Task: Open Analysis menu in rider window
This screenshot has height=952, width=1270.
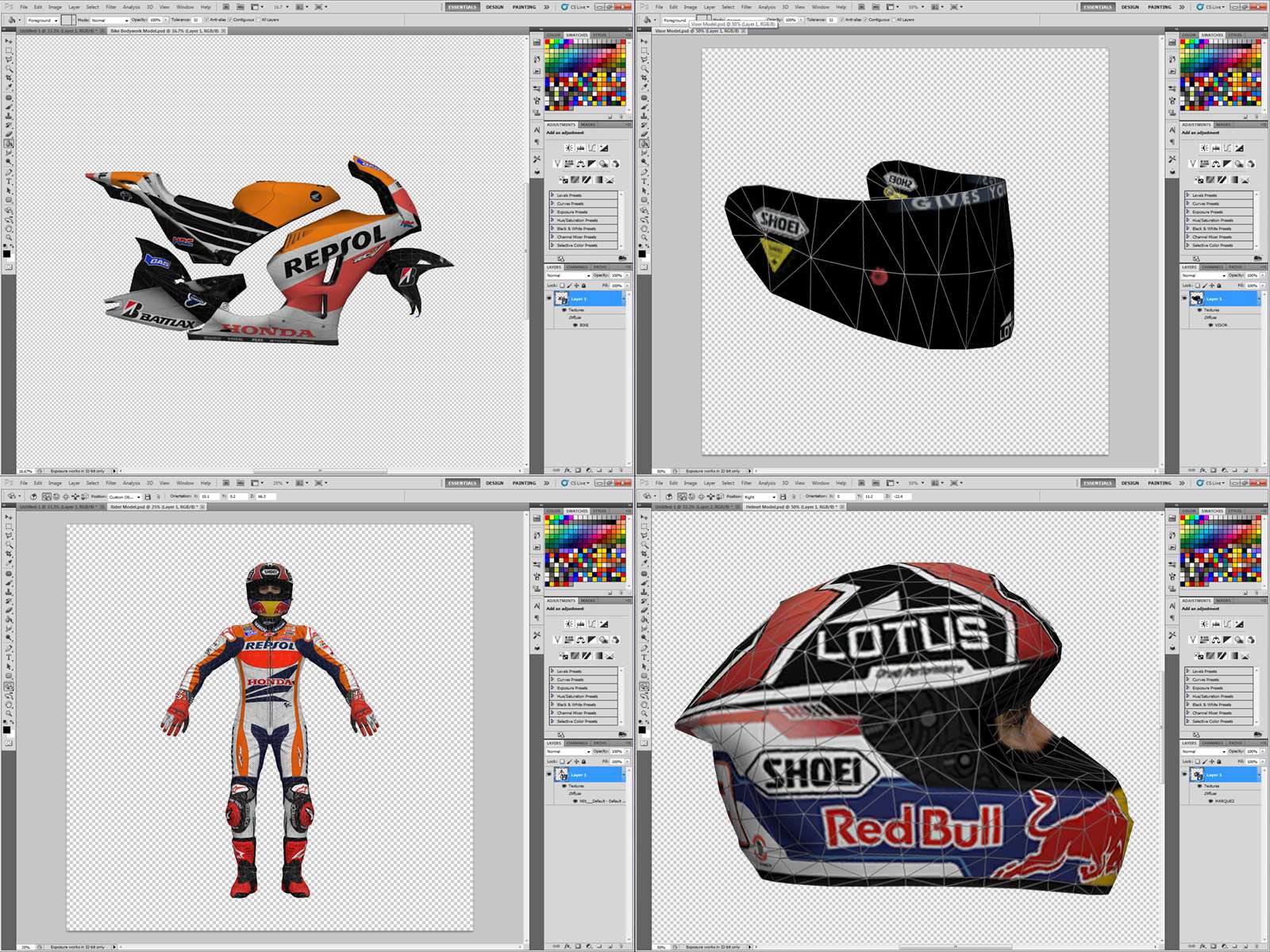Action: (131, 483)
